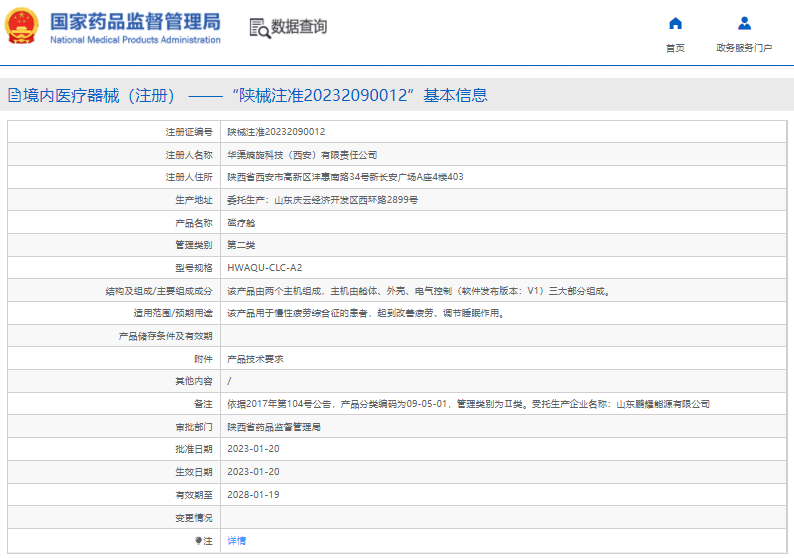Click the model value HWAQU-CLC-A2
The height and width of the screenshot is (558, 794).
pyautogui.click(x=264, y=268)
